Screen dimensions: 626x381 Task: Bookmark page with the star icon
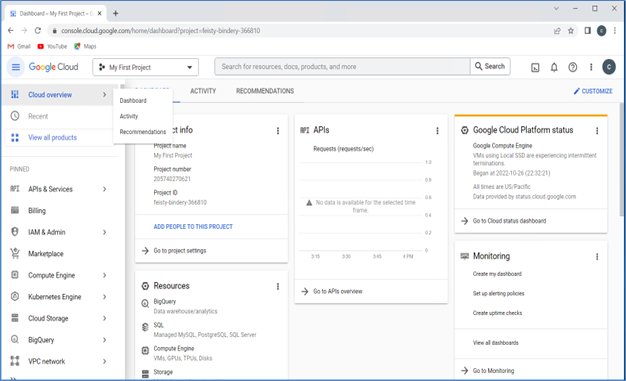tap(571, 31)
